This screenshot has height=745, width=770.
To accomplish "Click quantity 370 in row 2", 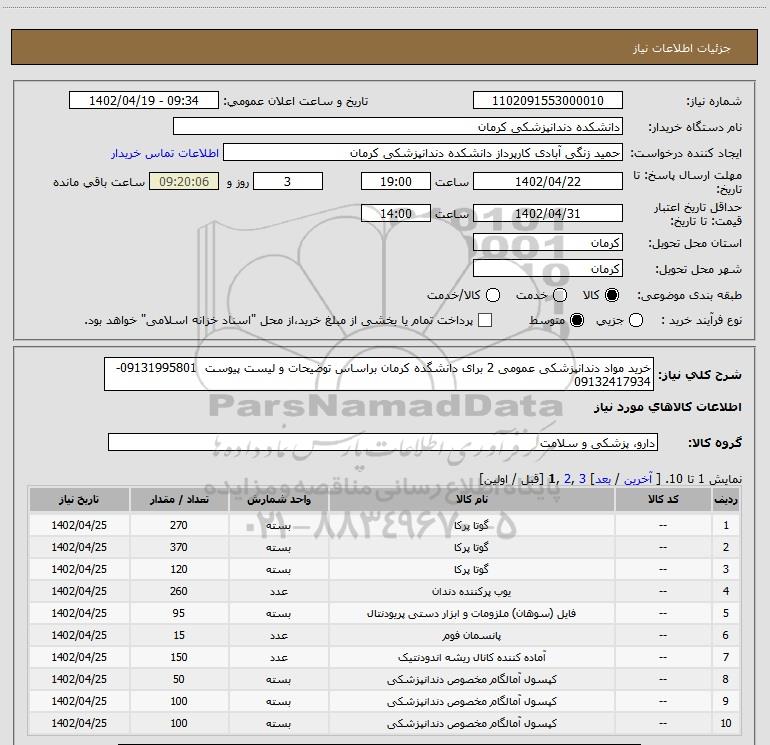I will click(179, 547).
